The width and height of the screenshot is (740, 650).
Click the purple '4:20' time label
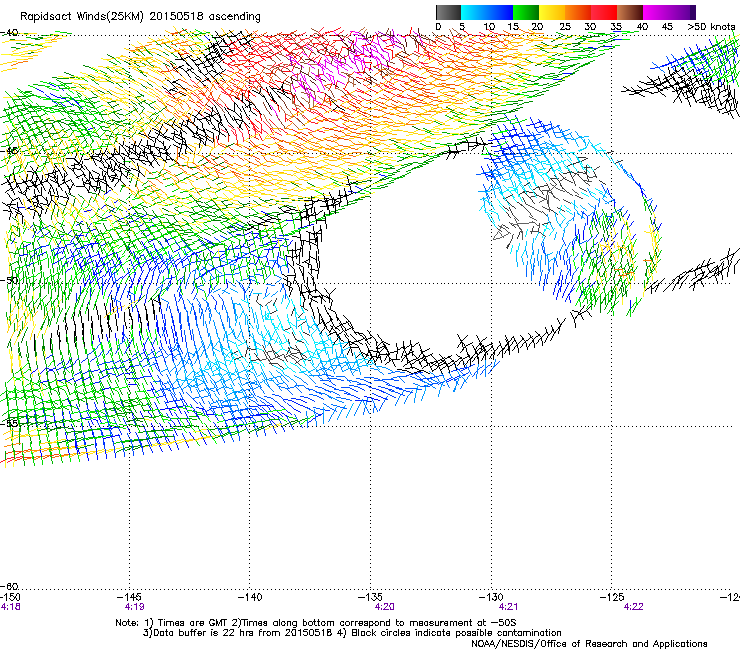[385, 607]
